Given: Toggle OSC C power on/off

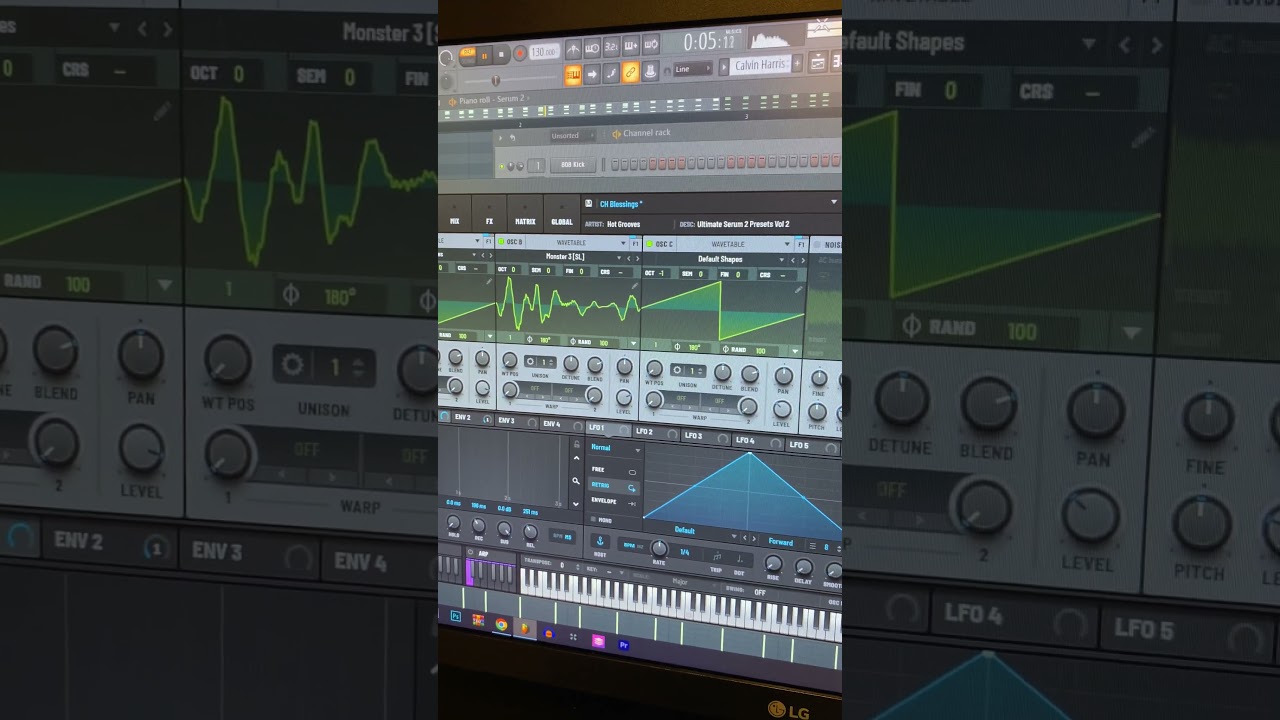Looking at the screenshot, I should click(x=649, y=243).
